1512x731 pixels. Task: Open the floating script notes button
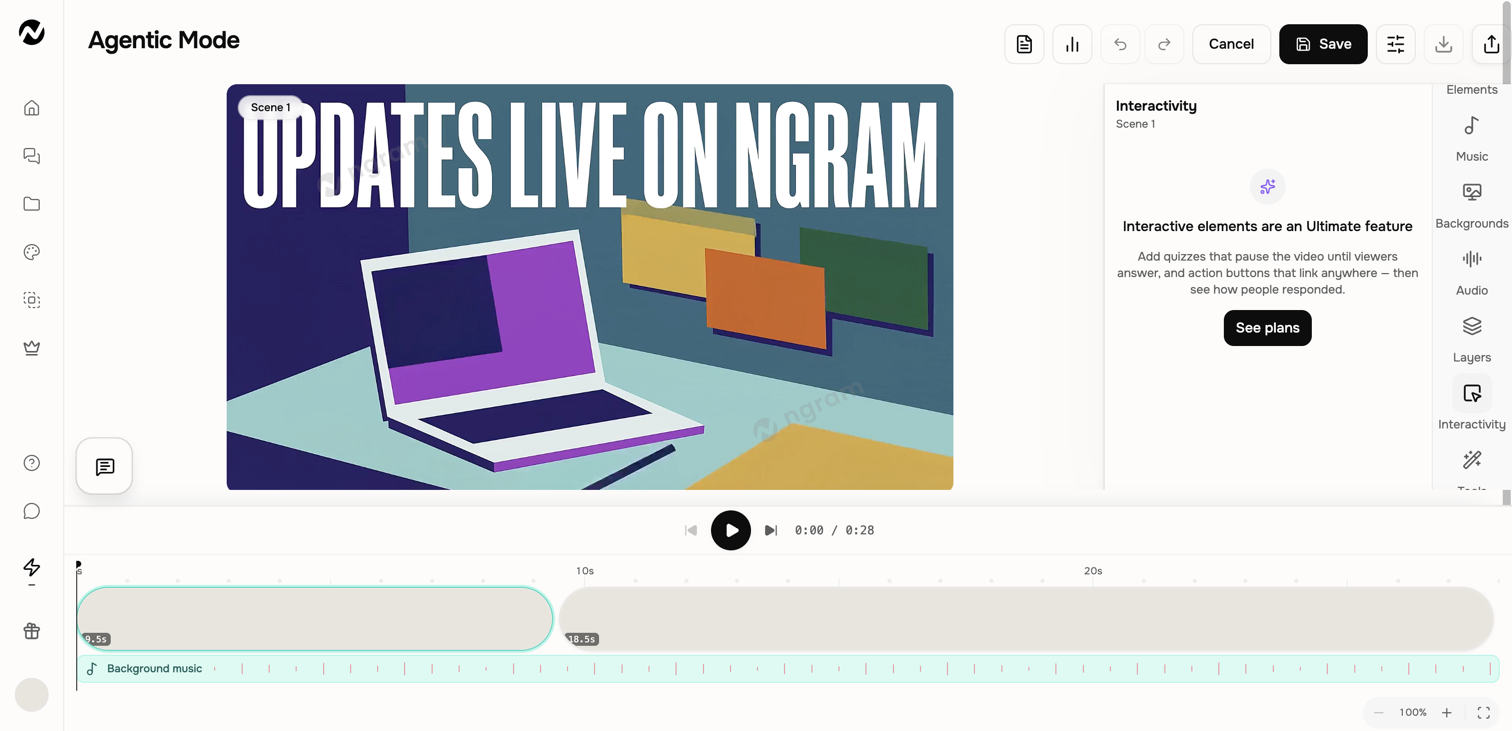(x=105, y=466)
